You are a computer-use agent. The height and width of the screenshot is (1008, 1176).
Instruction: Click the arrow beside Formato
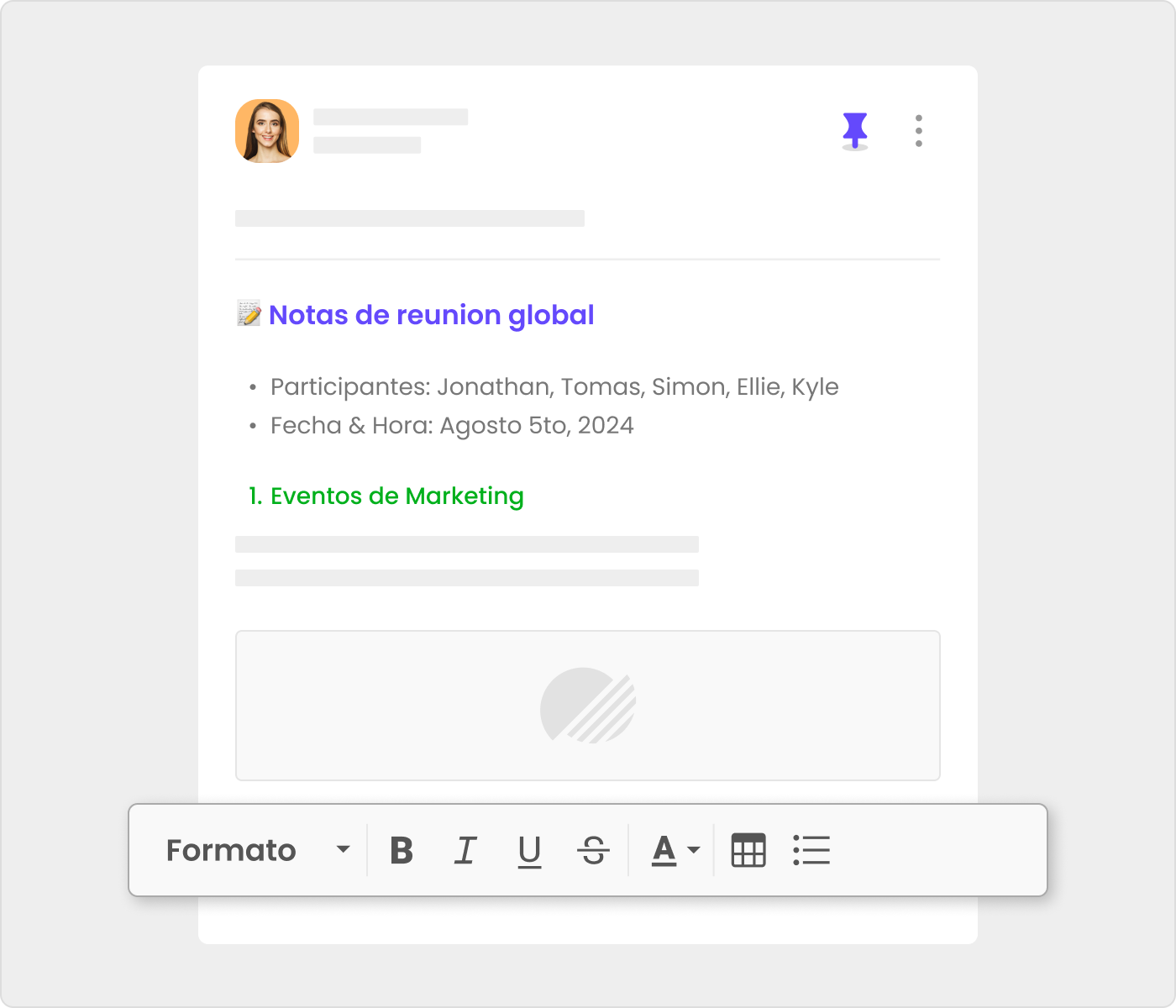[343, 849]
